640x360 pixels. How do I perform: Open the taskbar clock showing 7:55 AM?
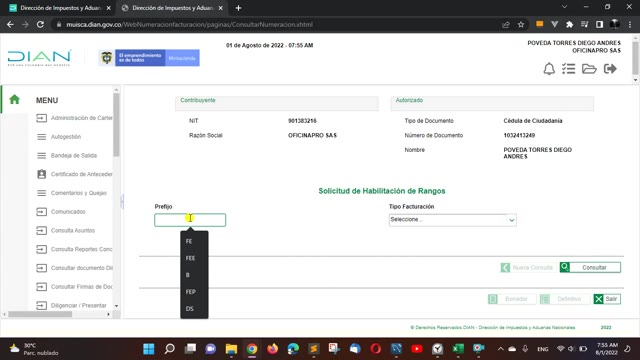(x=607, y=349)
